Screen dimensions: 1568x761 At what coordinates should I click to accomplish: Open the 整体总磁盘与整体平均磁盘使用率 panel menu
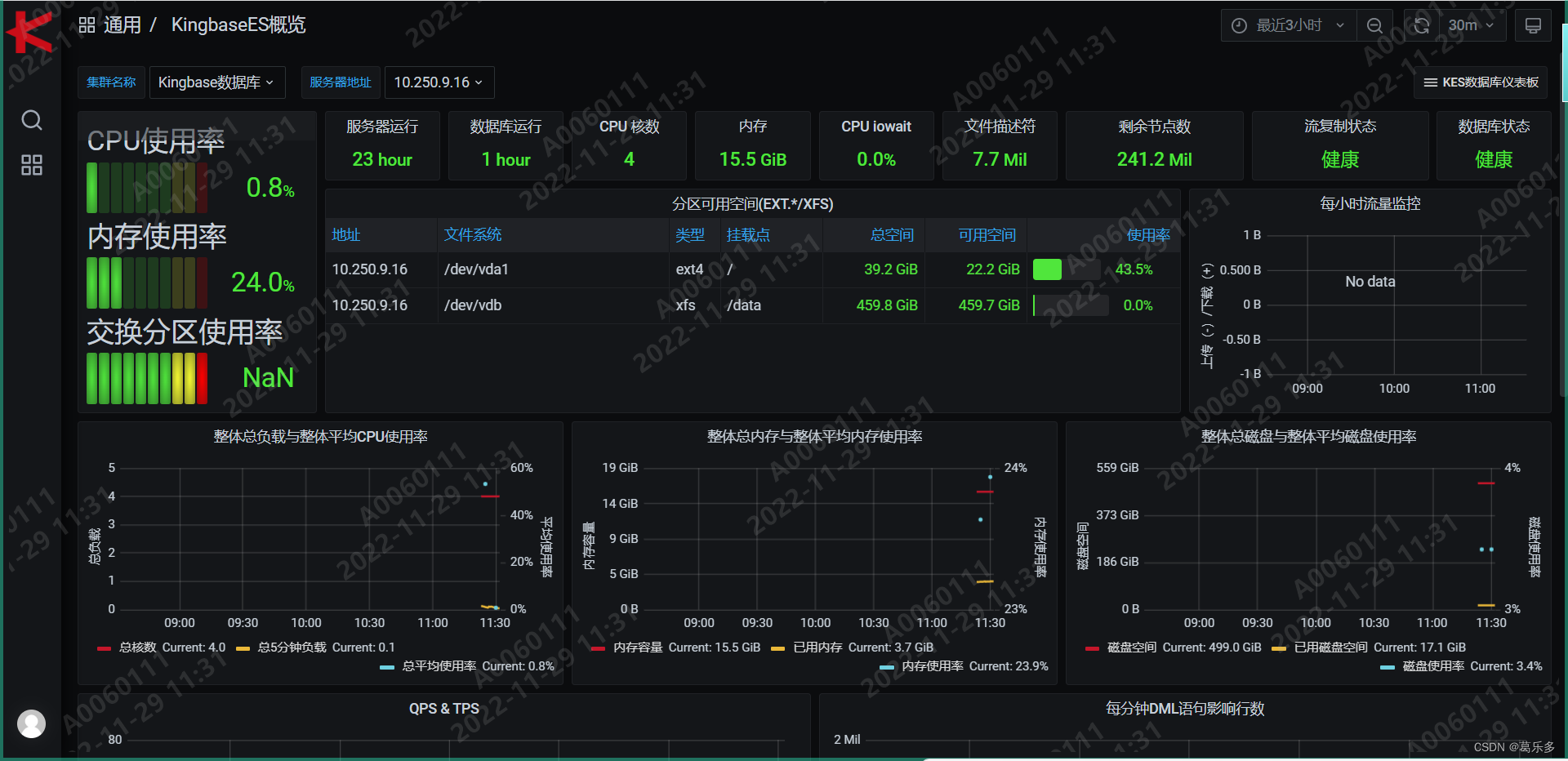pyautogui.click(x=1308, y=437)
